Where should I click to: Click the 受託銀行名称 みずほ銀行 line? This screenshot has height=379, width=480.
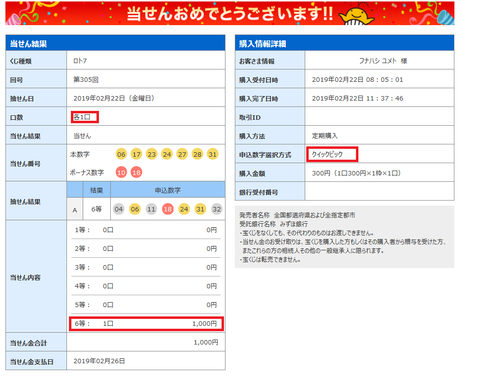[x=273, y=224]
